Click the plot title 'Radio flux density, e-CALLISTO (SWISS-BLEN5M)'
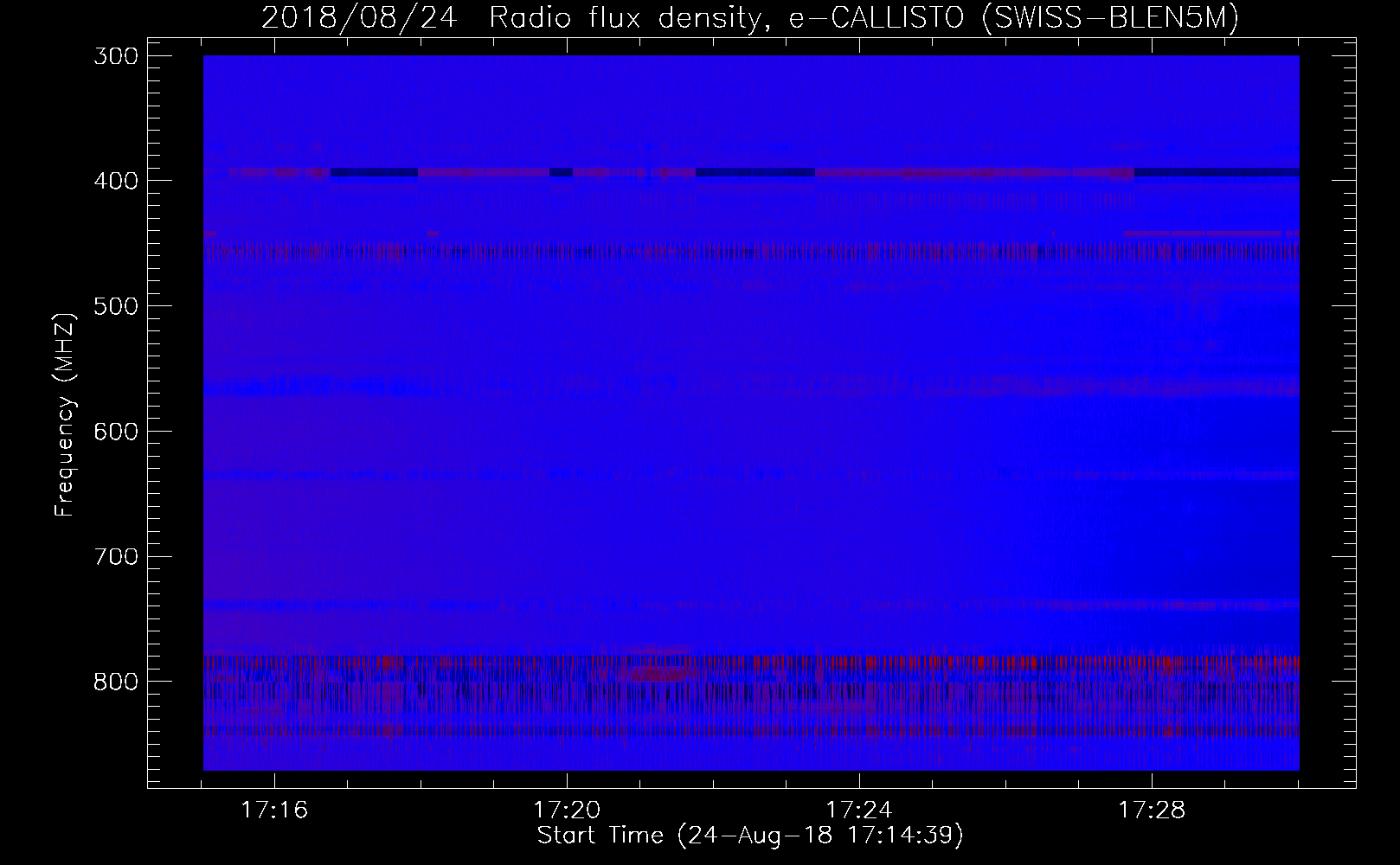The image size is (1400, 865). click(x=864, y=18)
